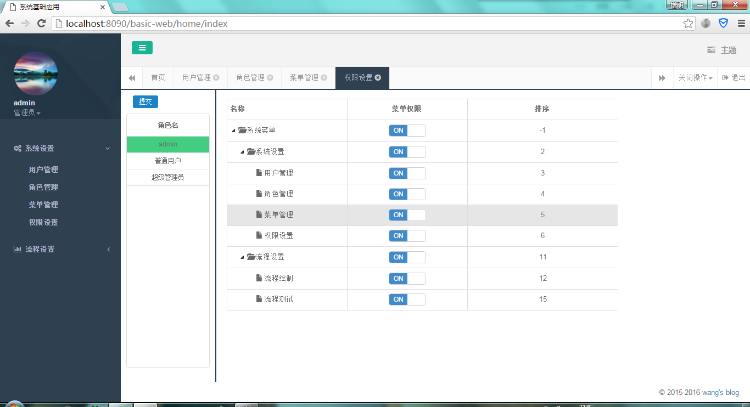Click the theme icon next to 主题
The height and width of the screenshot is (407, 750).
[x=711, y=50]
